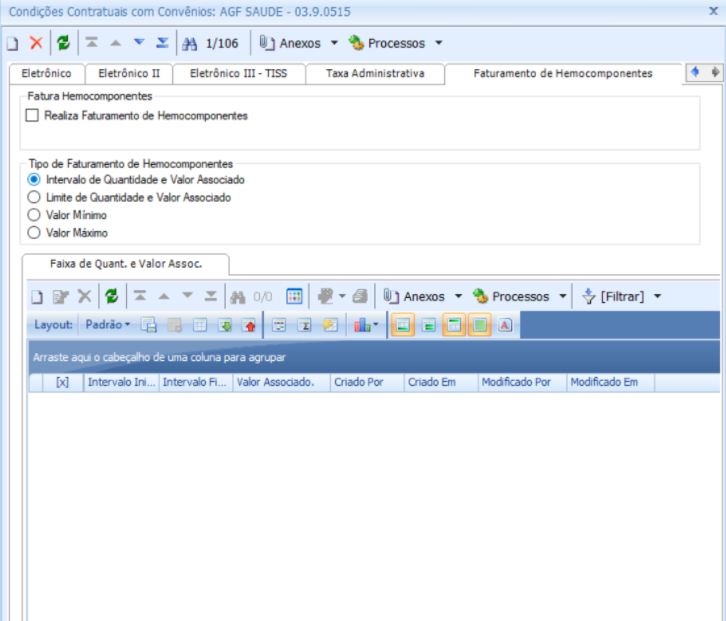Go to previous row in grid toolbar
The image size is (726, 621).
164,296
